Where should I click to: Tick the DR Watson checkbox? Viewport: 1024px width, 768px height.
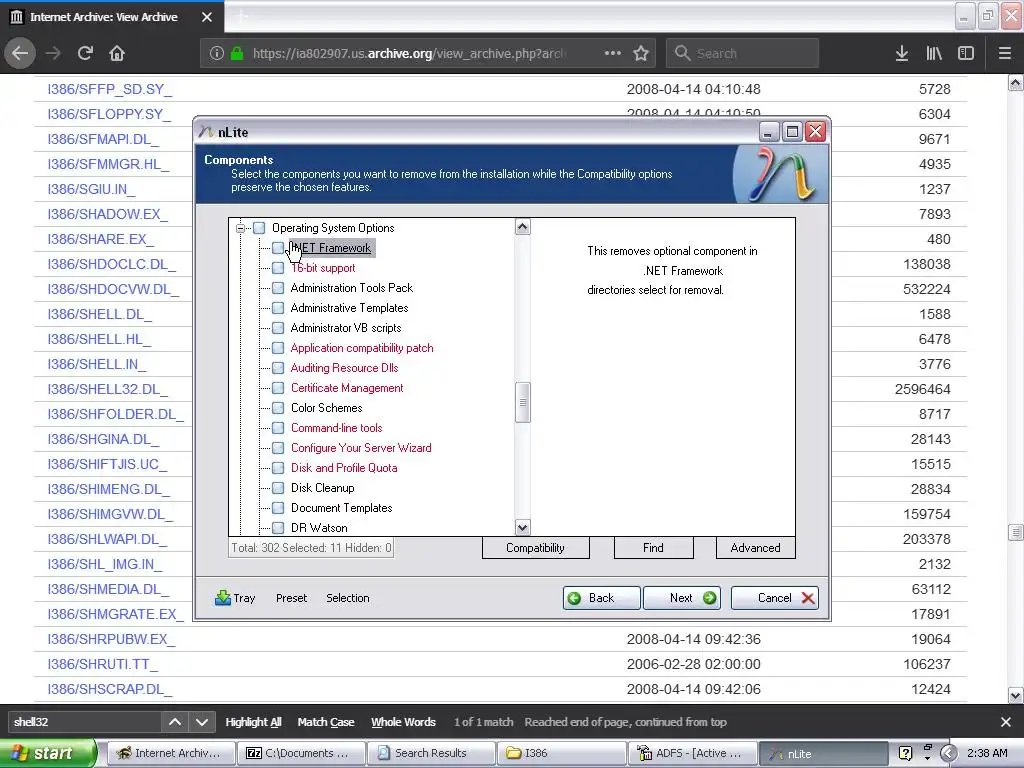pyautogui.click(x=278, y=528)
